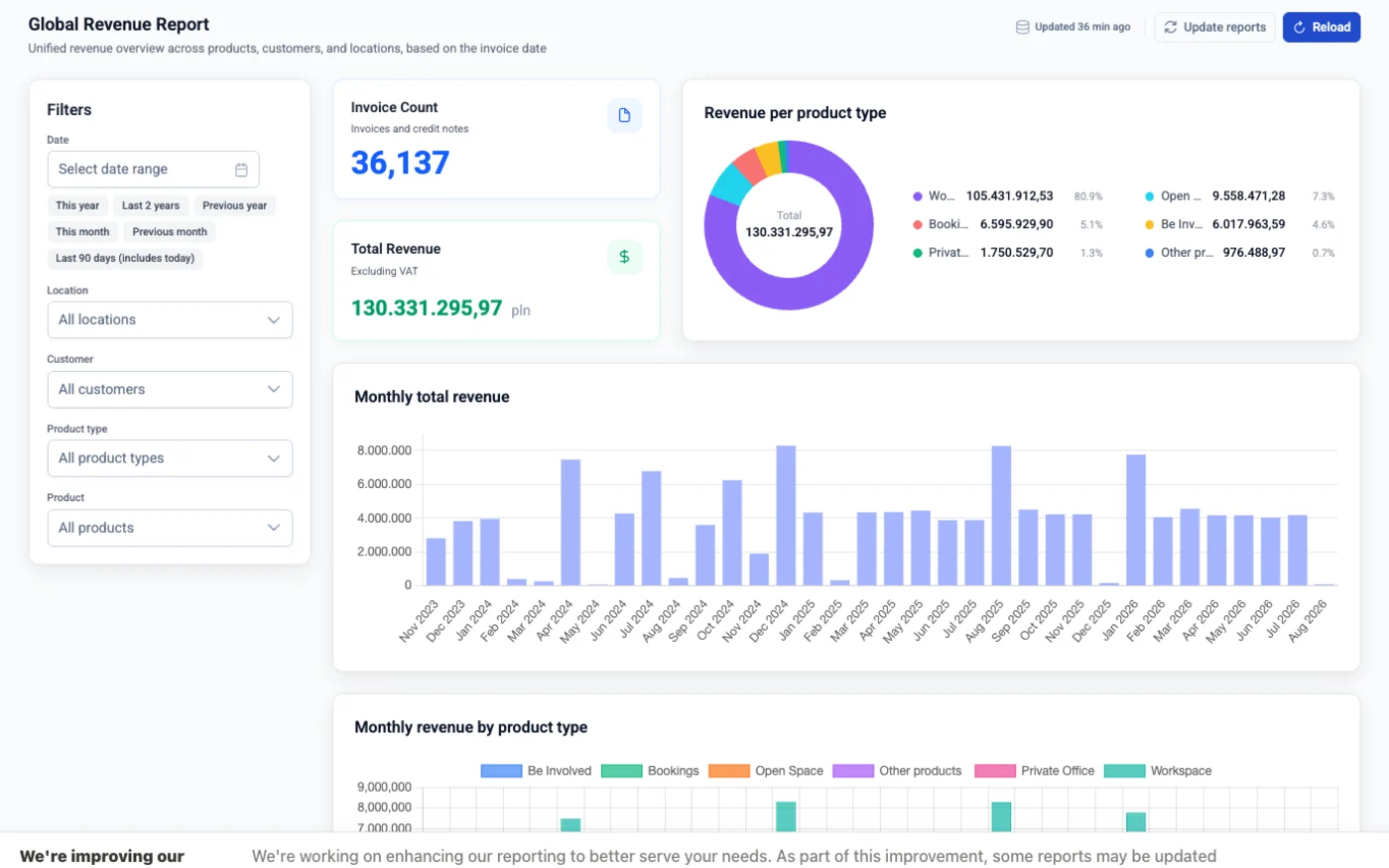The width and height of the screenshot is (1389, 868).
Task: Click the Total label in the donut center
Action: tap(789, 215)
